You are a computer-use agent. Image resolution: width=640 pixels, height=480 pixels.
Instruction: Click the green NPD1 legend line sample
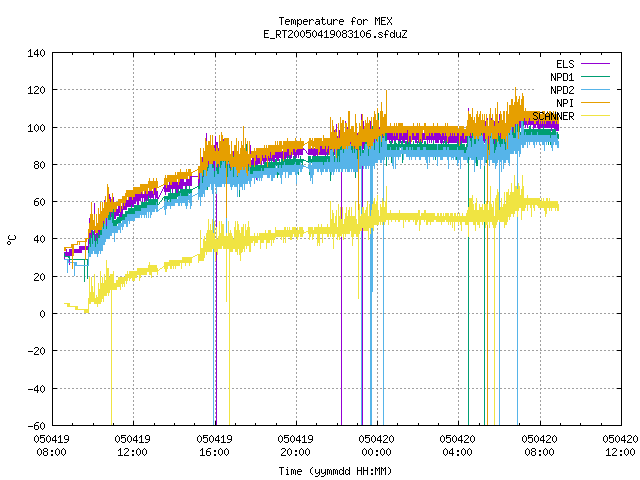(x=595, y=77)
